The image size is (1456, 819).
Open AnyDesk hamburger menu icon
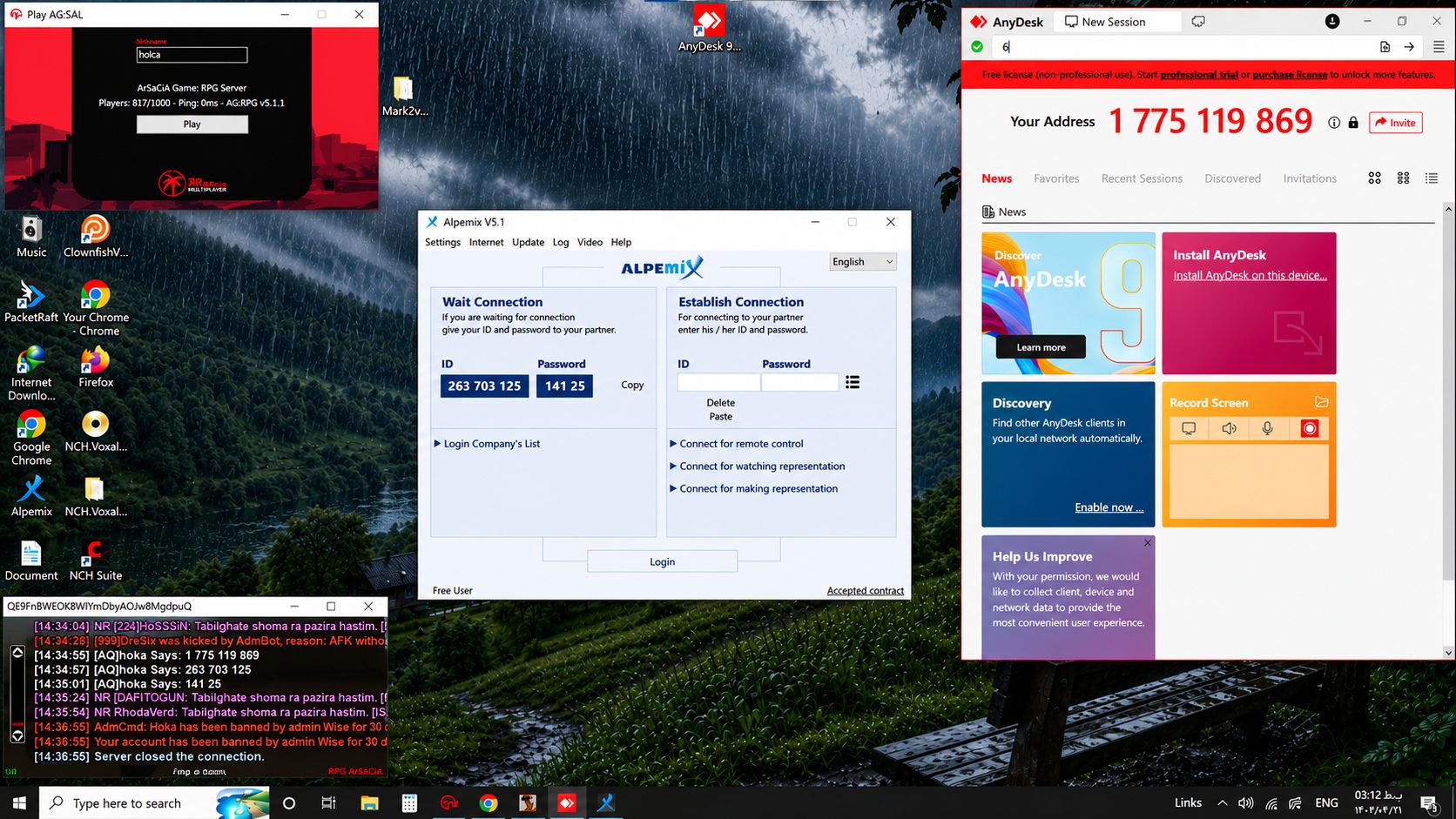pyautogui.click(x=1439, y=47)
